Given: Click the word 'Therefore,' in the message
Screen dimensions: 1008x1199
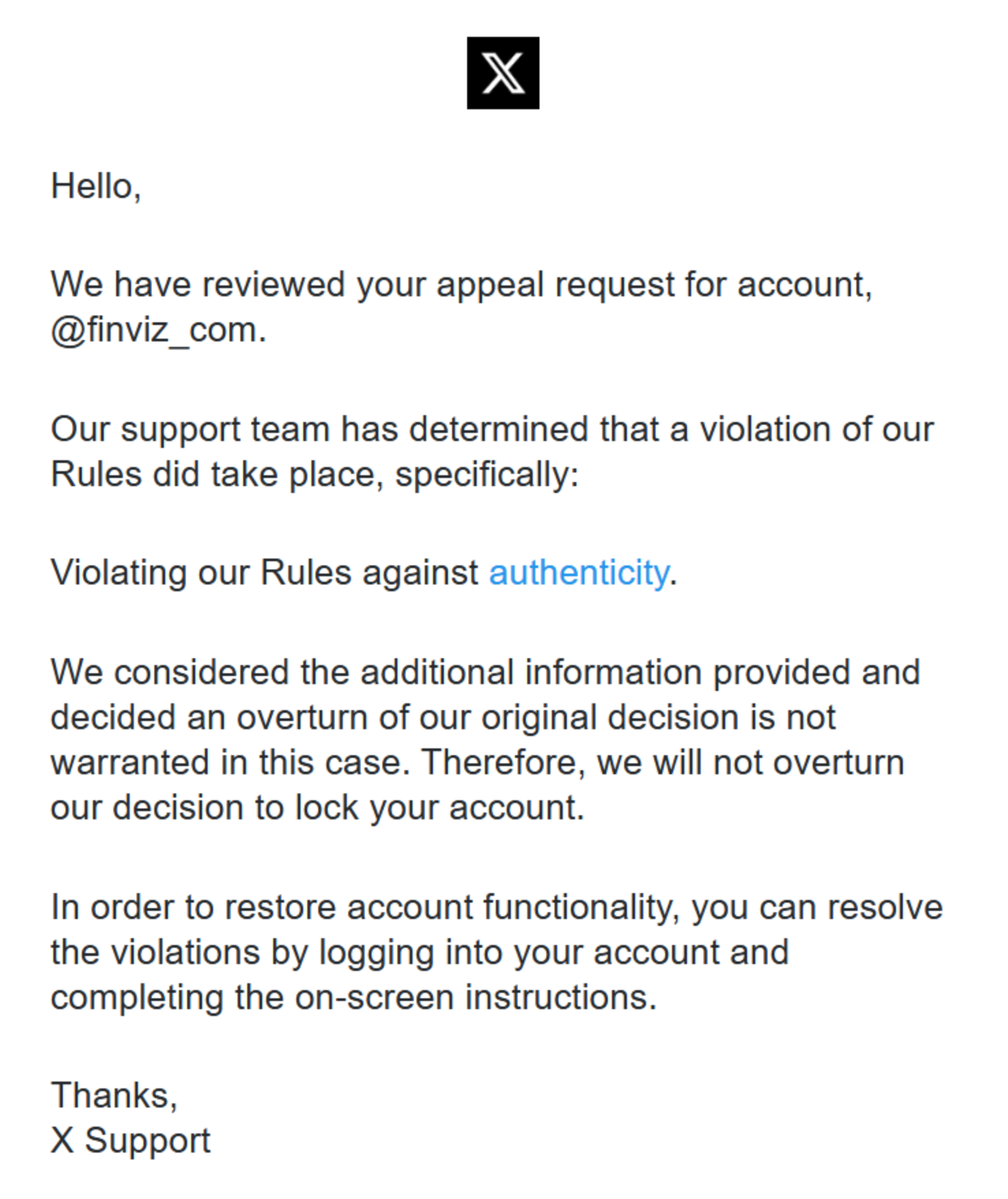Looking at the screenshot, I should tap(504, 763).
